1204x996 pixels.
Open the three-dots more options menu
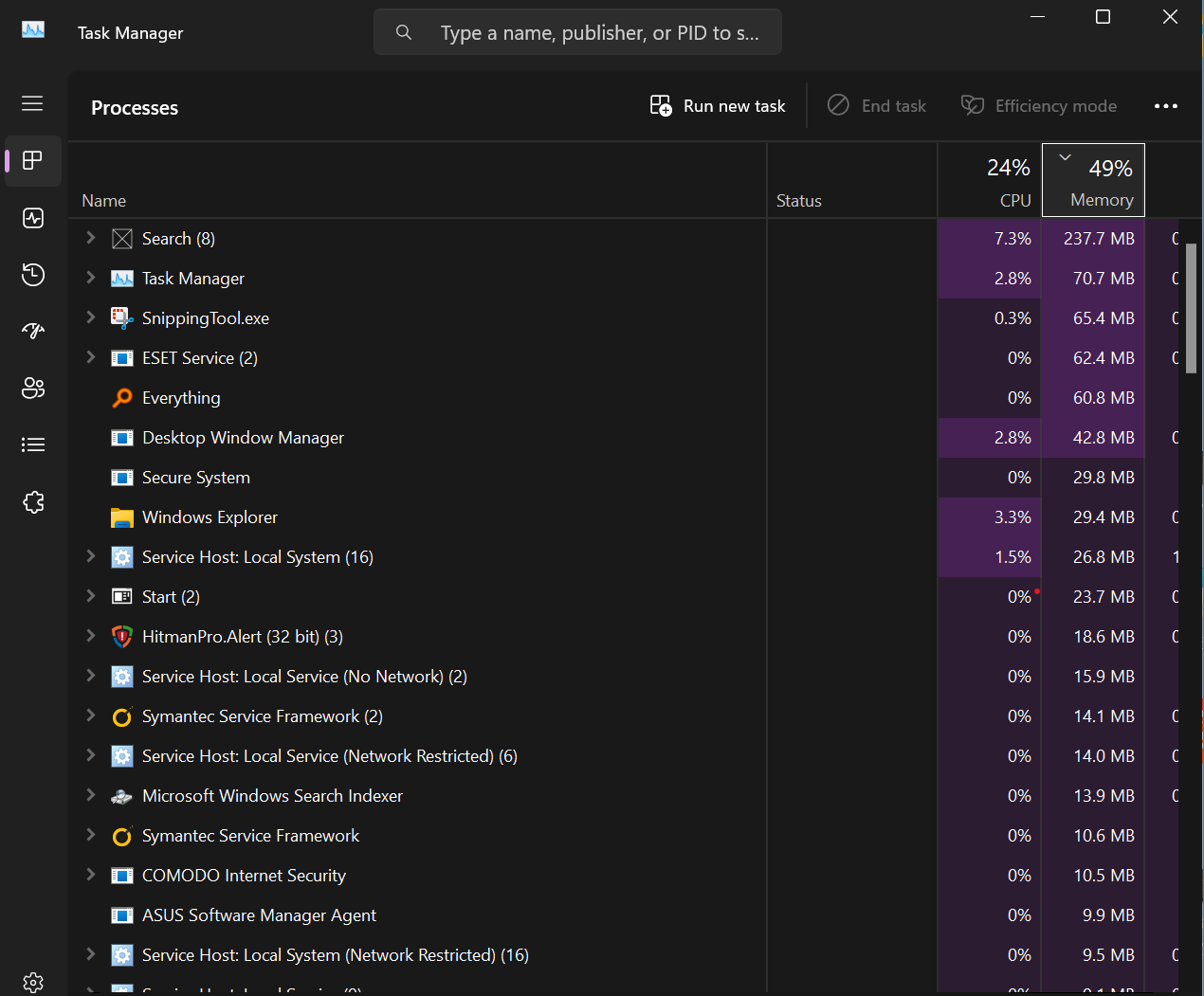1165,106
